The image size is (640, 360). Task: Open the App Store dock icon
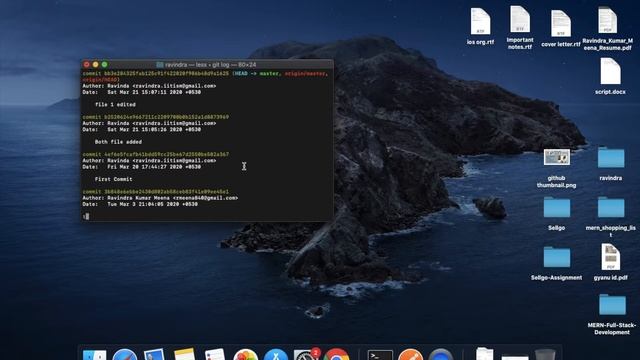276,354
